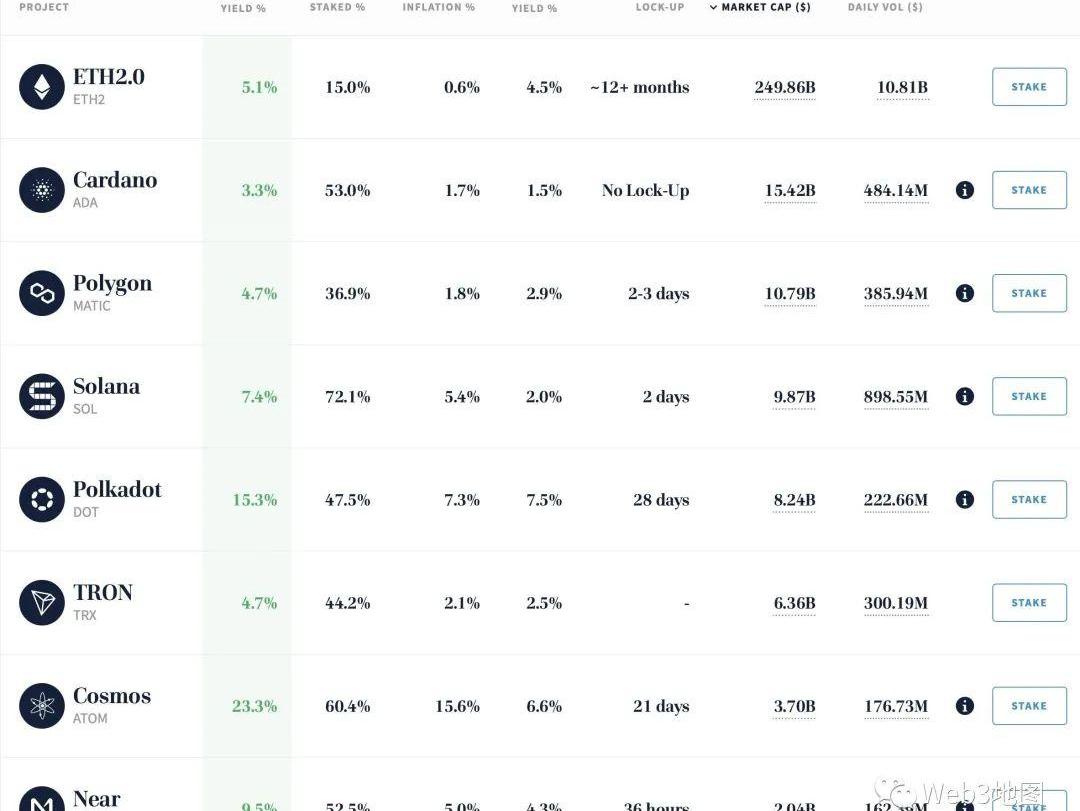Image resolution: width=1080 pixels, height=811 pixels.
Task: Click the Solana SOL logo icon
Action: tap(42, 396)
